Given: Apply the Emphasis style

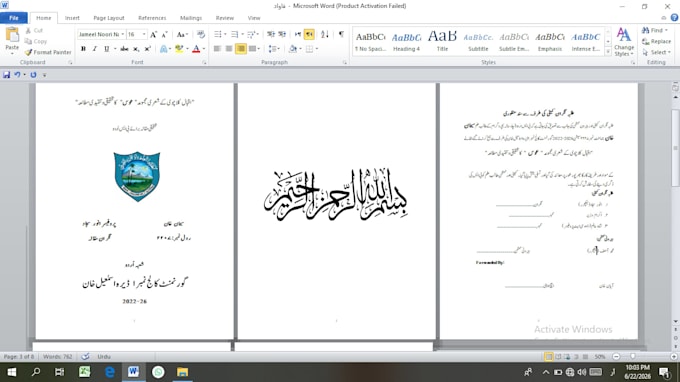Looking at the screenshot, I should (x=549, y=42).
